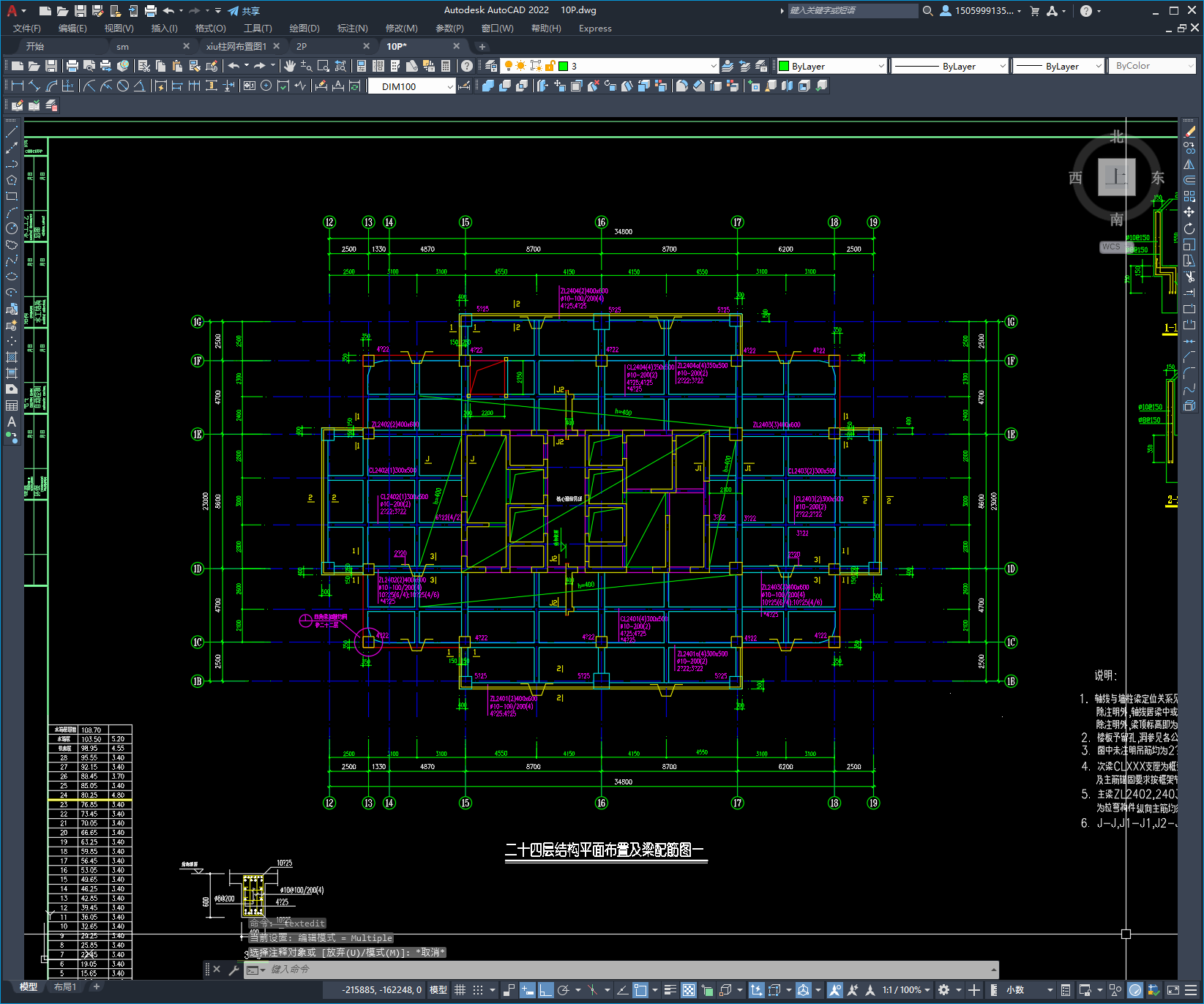Screen dimensions: 1204x1004
Task: Select the Linear dimension tool
Action: click(x=17, y=86)
